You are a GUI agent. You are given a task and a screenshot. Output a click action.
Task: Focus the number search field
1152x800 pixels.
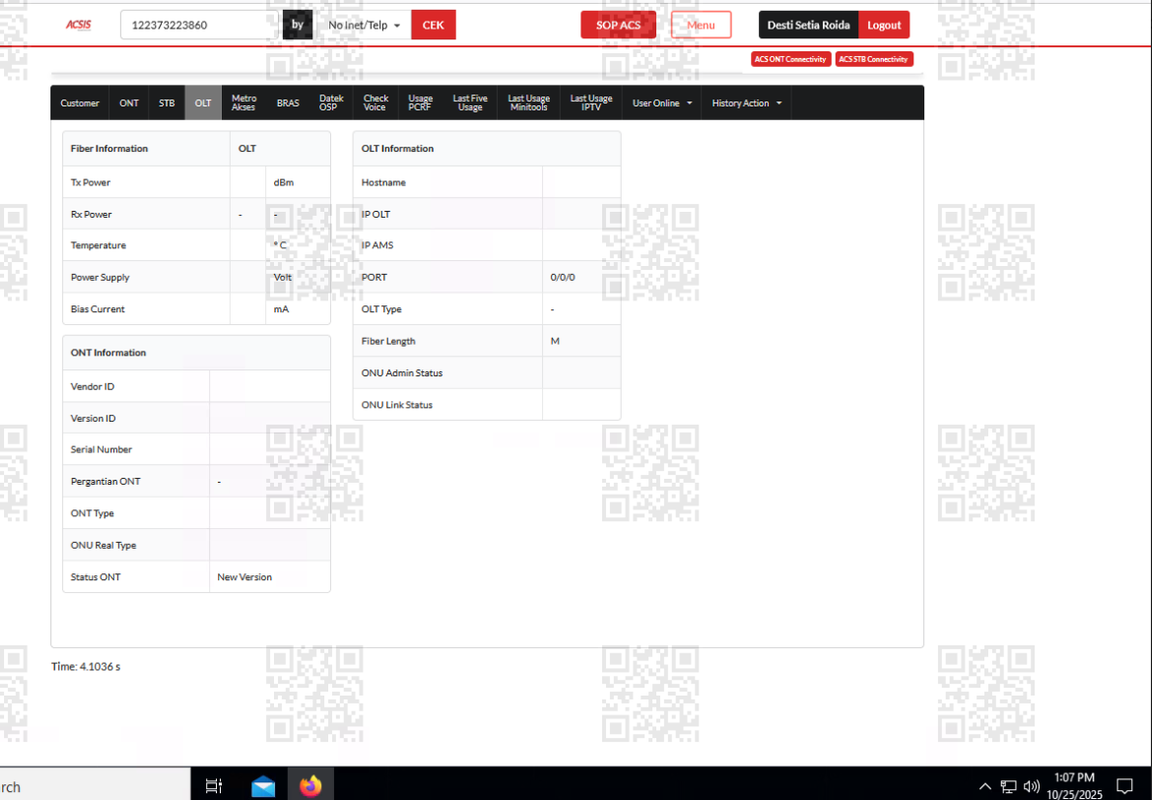pyautogui.click(x=200, y=25)
